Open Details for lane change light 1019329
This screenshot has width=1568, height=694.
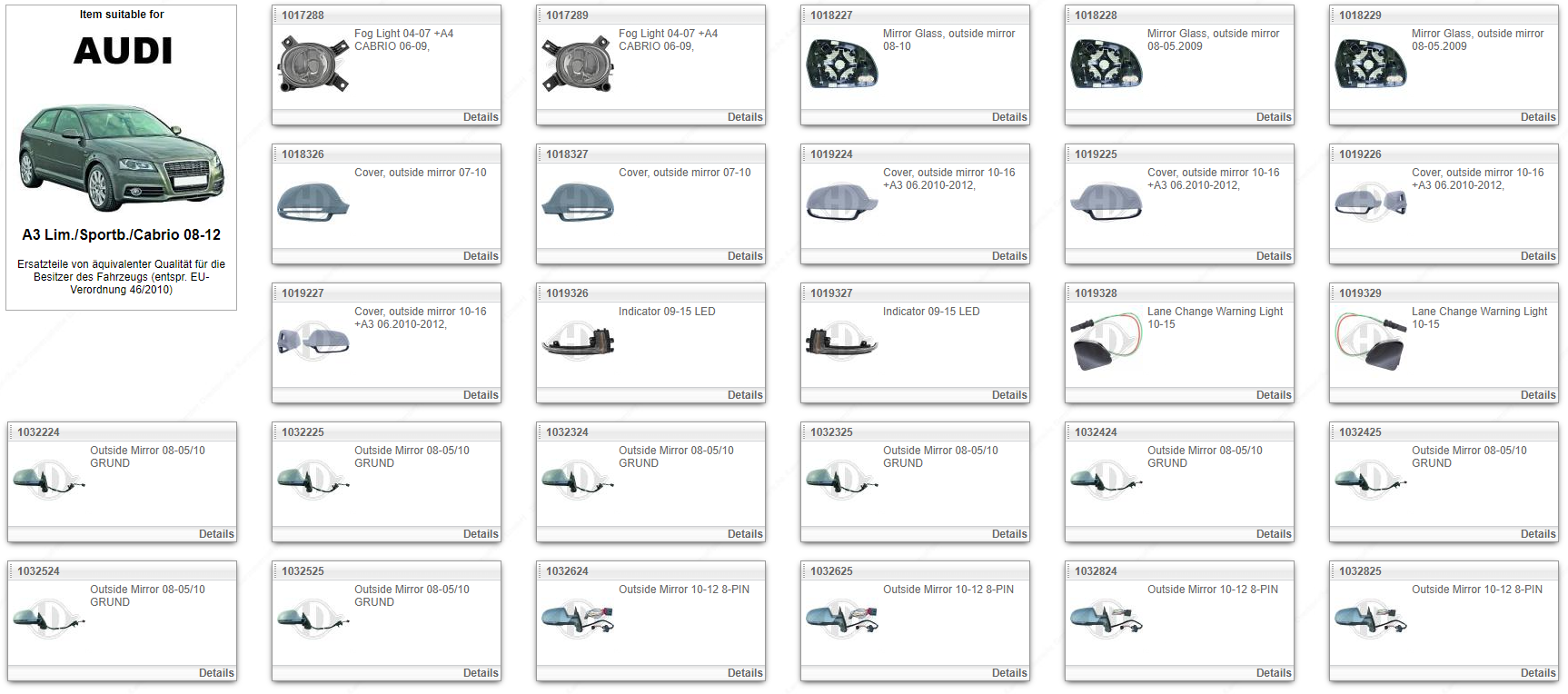tap(1537, 395)
